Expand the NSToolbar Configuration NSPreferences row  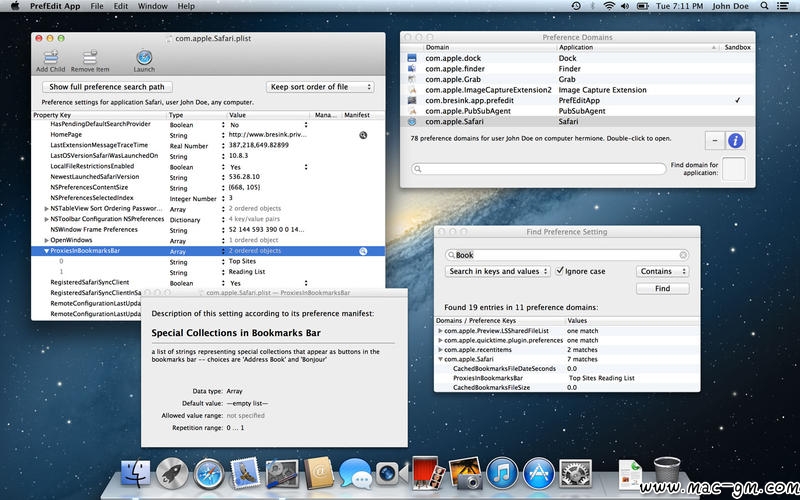pos(46,219)
